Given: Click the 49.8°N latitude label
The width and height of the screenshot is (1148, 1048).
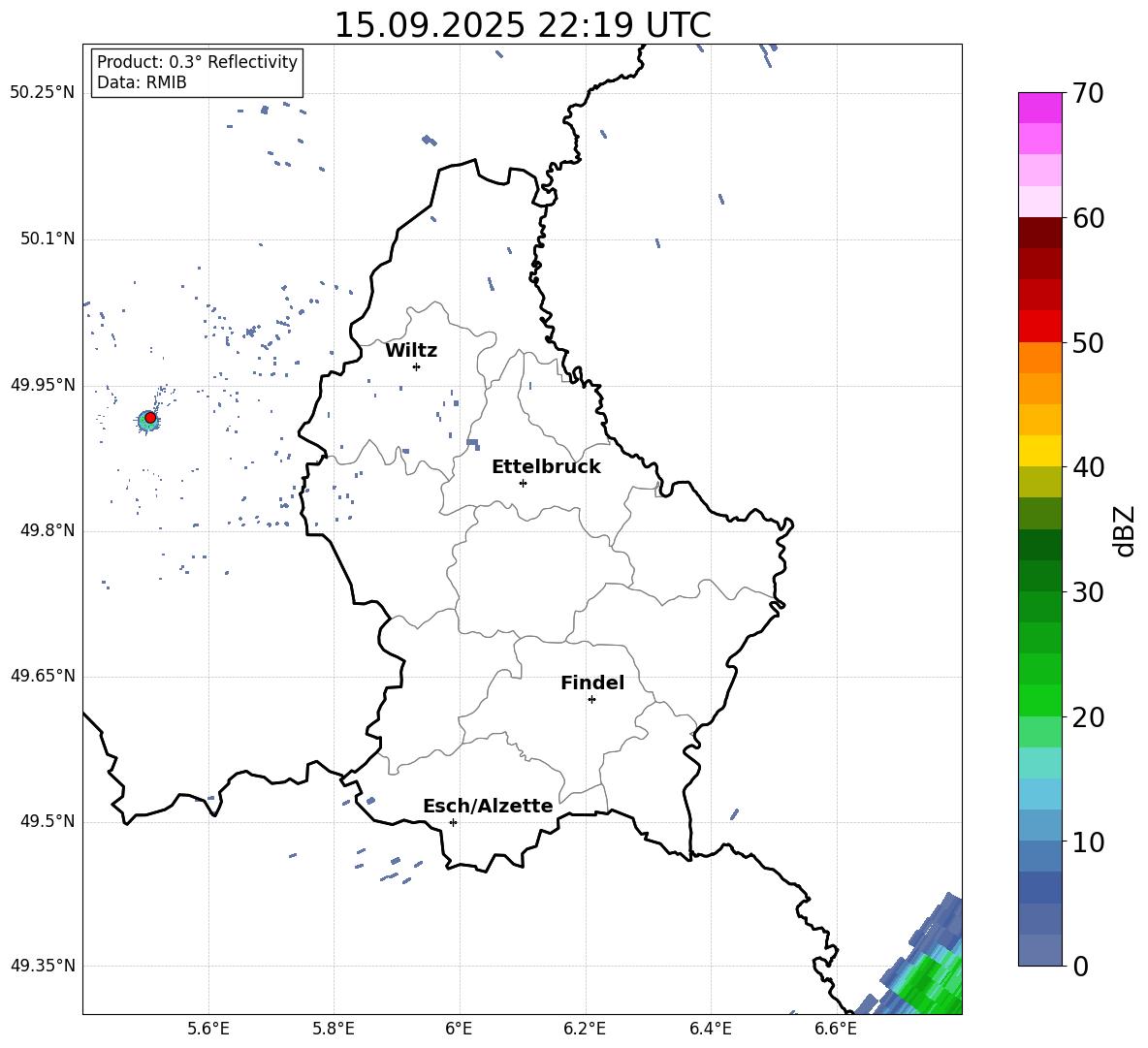Looking at the screenshot, I should pos(48,530).
